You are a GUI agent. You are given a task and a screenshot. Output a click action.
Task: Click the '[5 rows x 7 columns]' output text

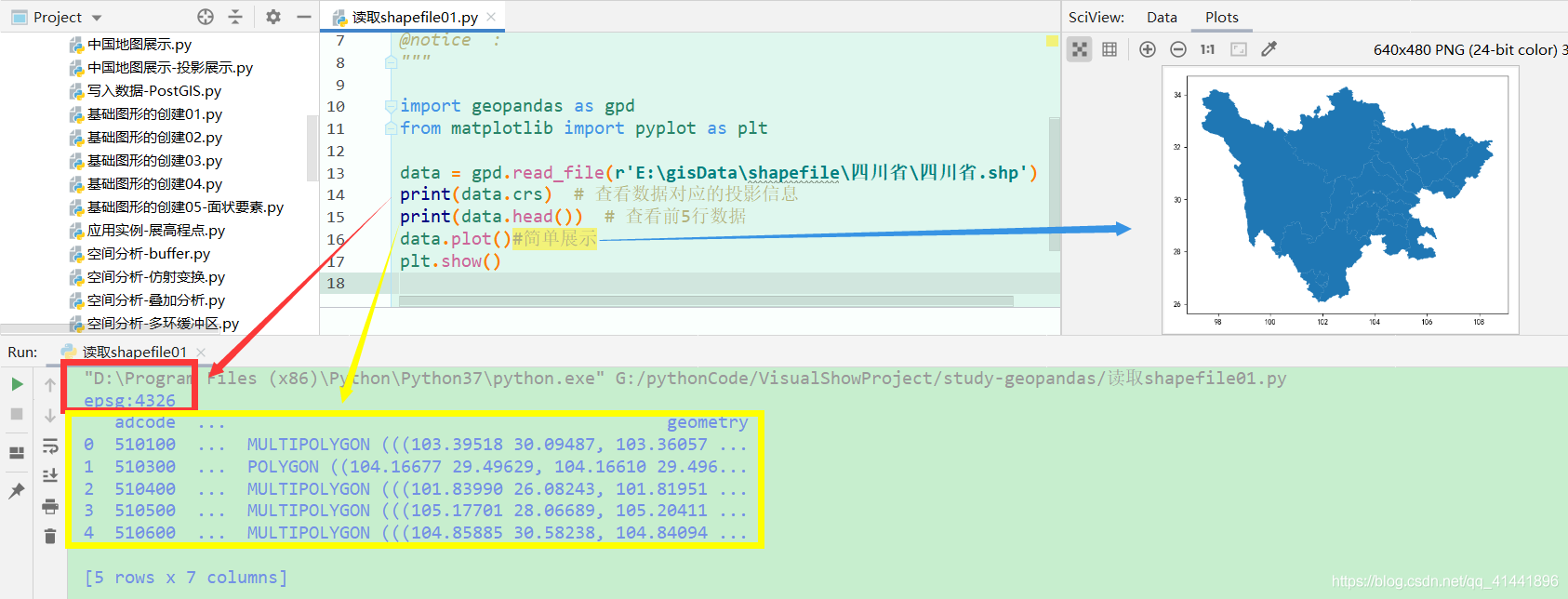186,578
